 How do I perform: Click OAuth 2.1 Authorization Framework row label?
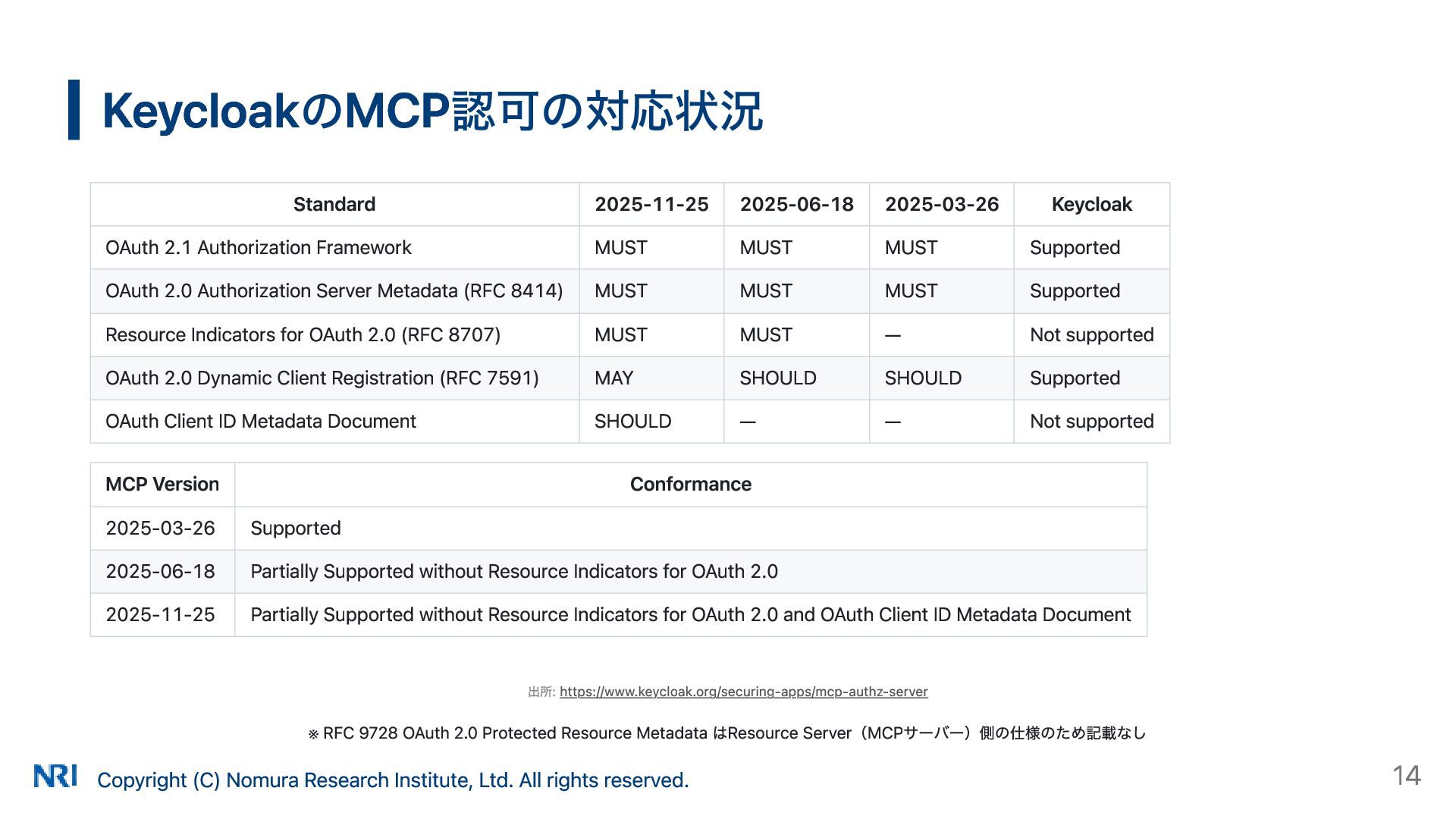[258, 248]
